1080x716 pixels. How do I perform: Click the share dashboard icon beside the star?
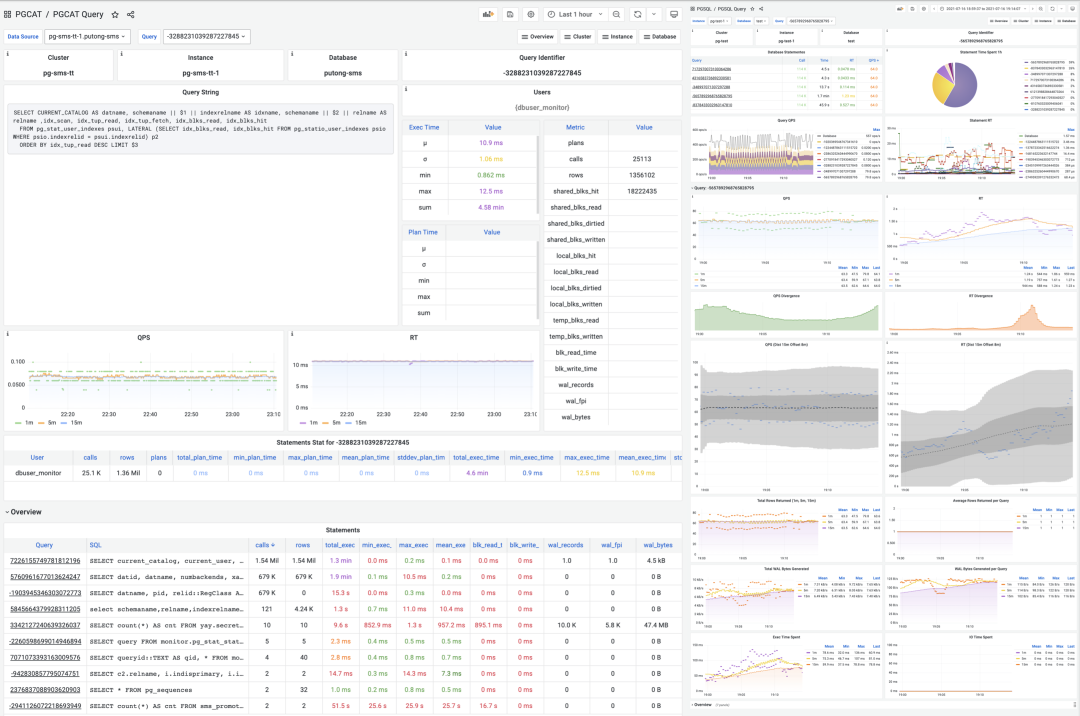pos(130,14)
